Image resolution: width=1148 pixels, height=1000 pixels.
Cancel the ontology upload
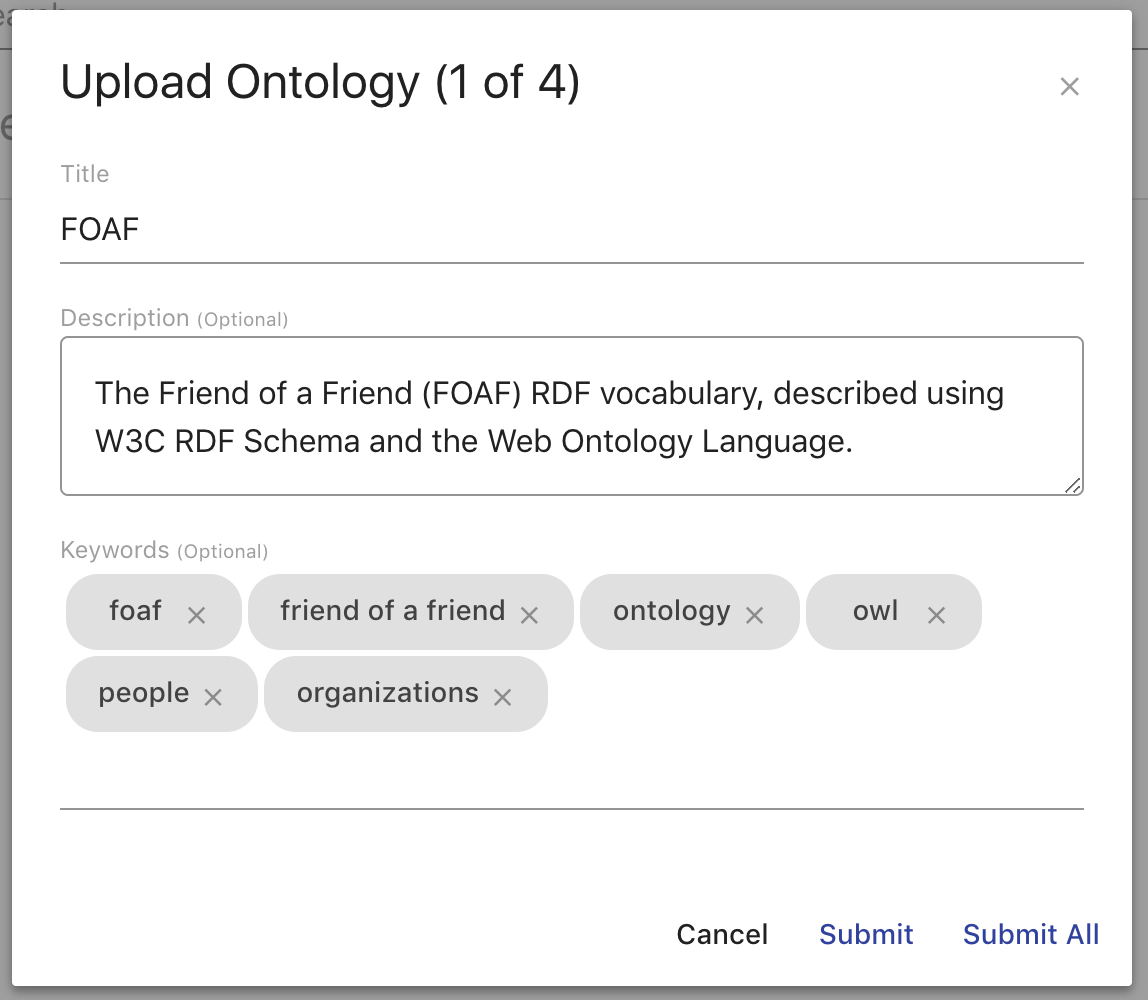coord(722,934)
